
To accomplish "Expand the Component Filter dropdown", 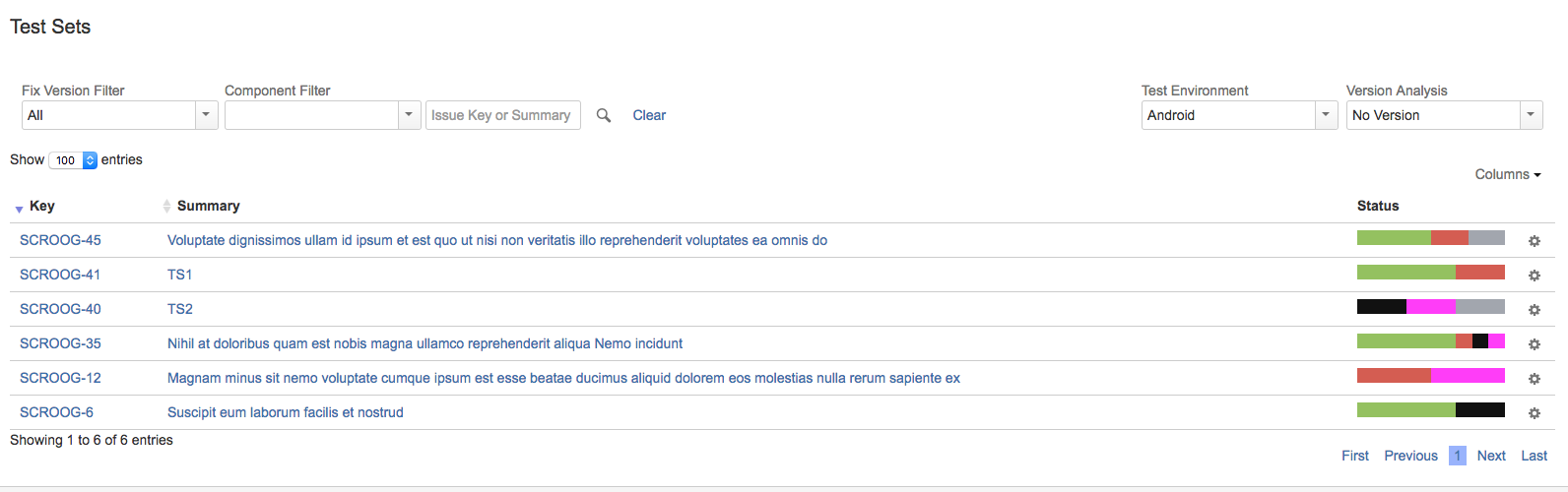I will (322, 115).
